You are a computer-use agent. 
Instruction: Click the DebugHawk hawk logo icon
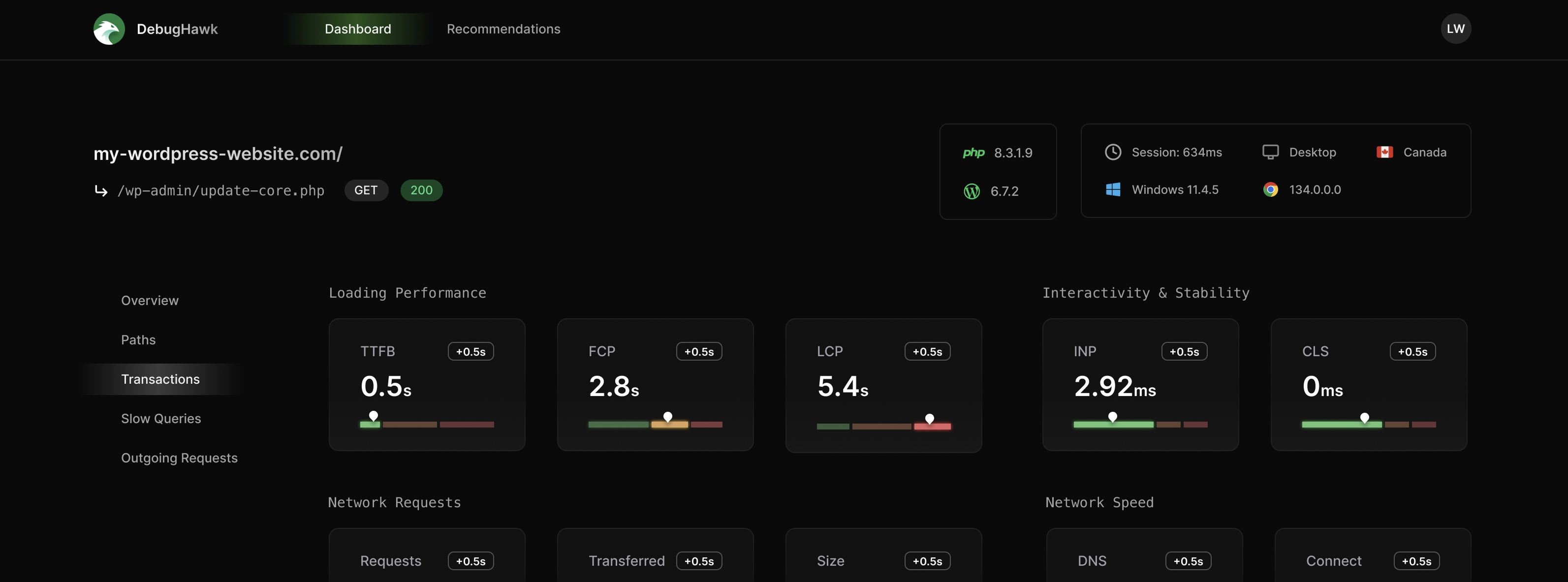pos(109,29)
